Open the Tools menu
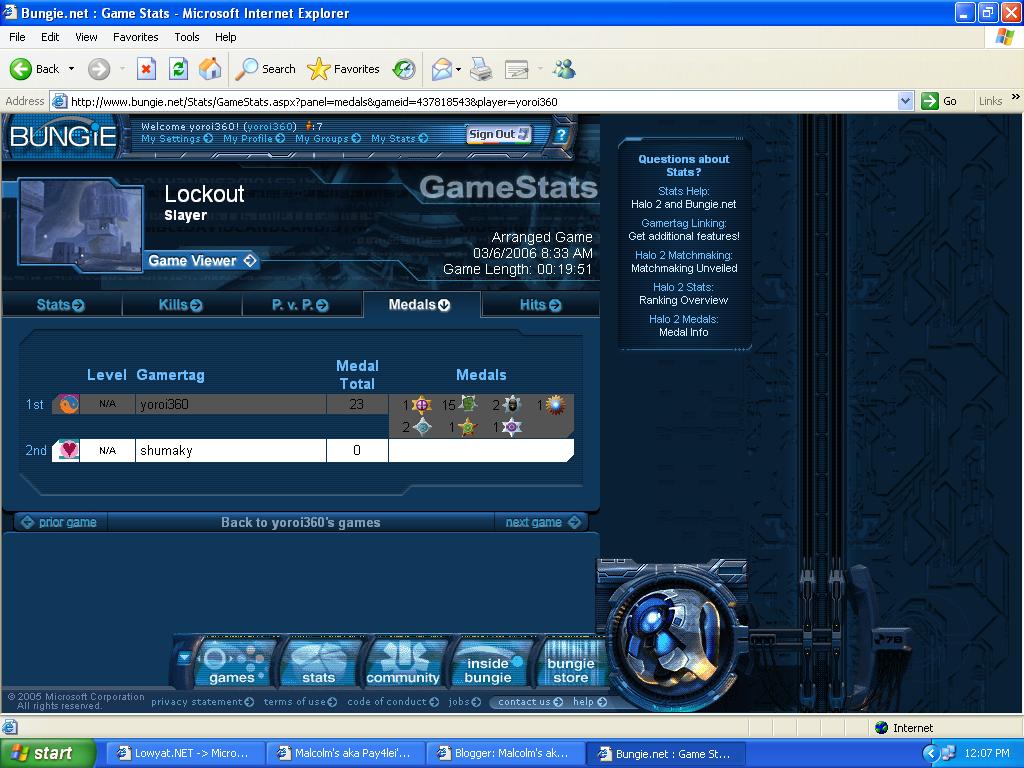 (187, 37)
